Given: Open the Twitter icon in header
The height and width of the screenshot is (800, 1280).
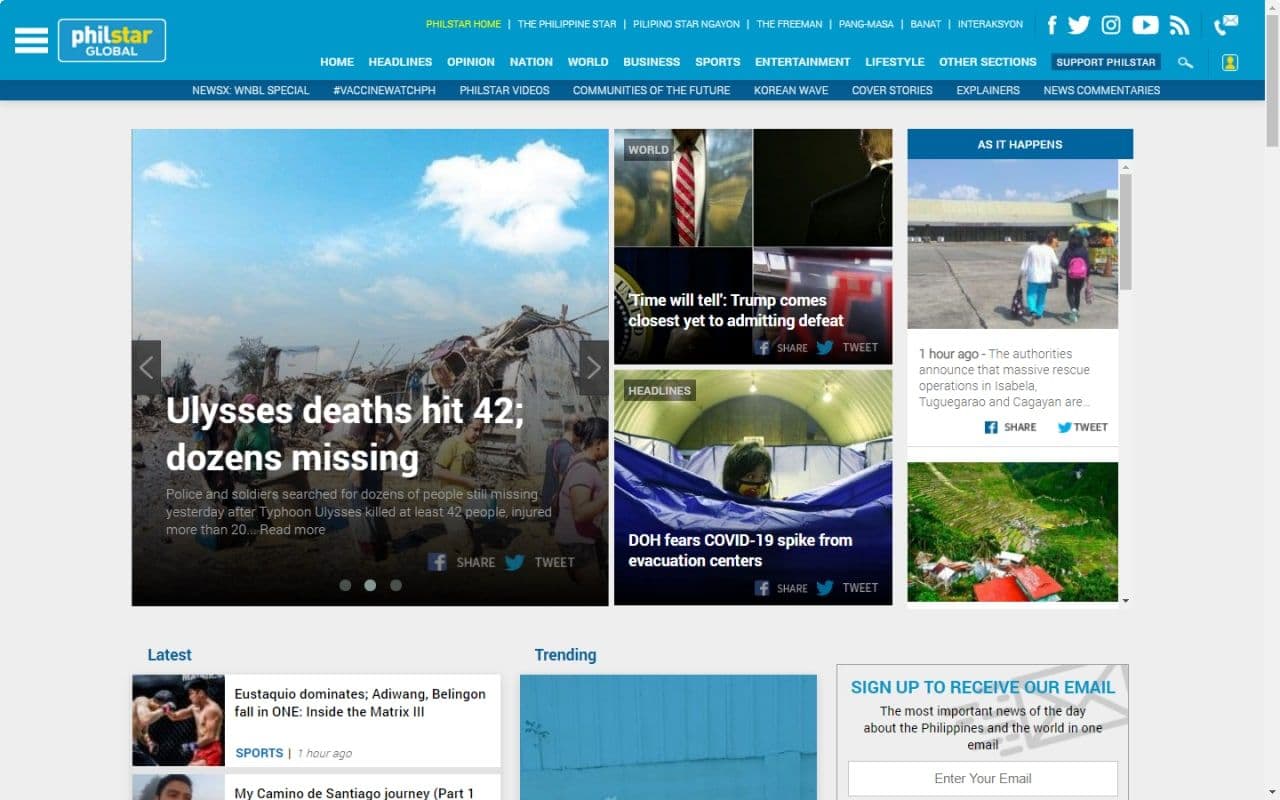Looking at the screenshot, I should pyautogui.click(x=1078, y=25).
